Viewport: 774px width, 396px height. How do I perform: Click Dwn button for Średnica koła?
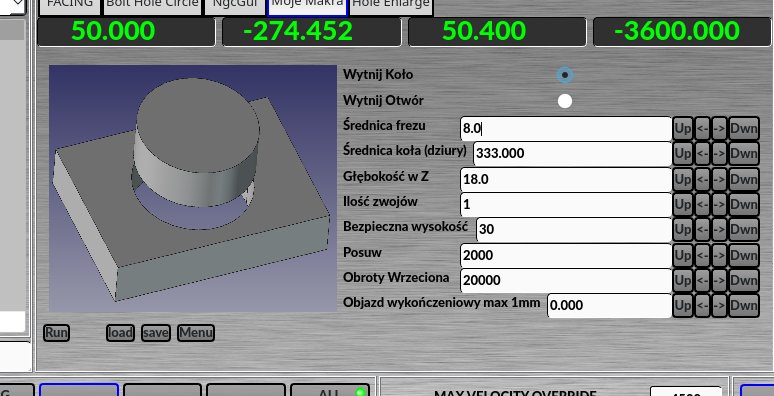tap(743, 154)
